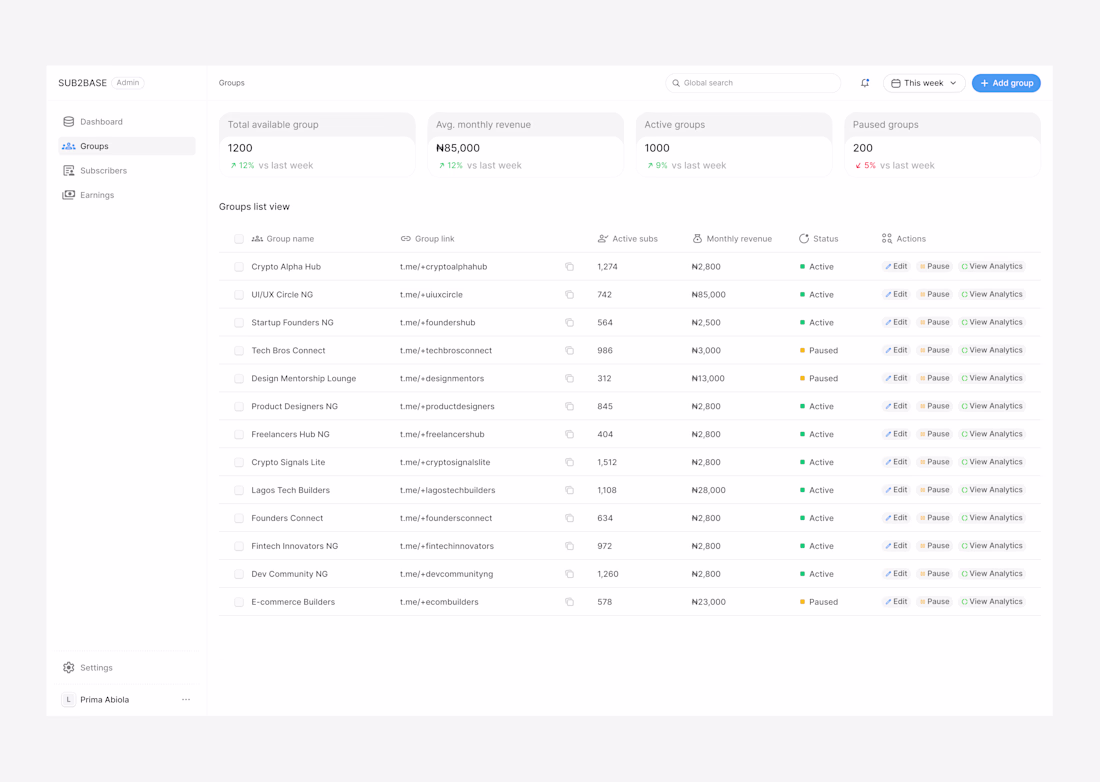Open the Groups sidebar item

[x=126, y=146]
